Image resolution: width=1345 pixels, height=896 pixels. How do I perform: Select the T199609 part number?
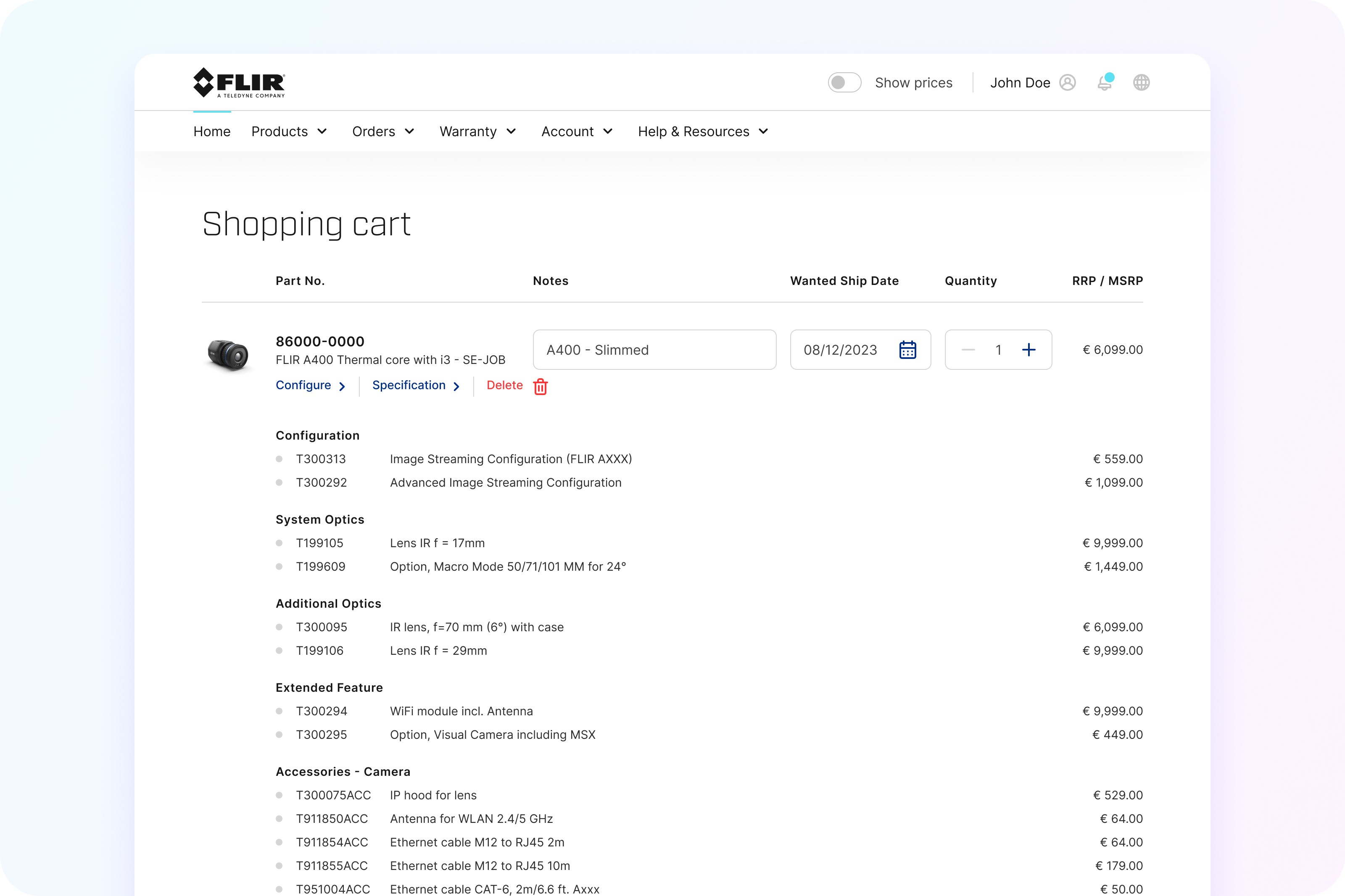click(x=321, y=566)
